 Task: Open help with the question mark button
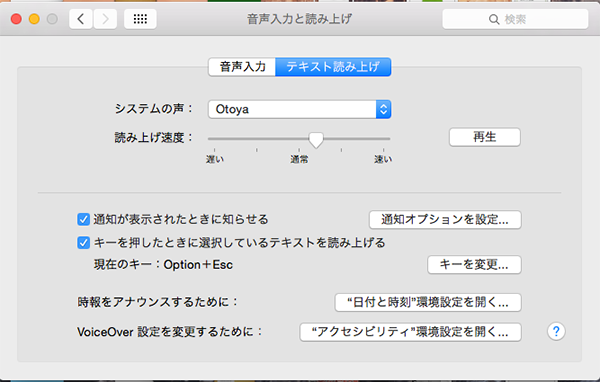556,331
